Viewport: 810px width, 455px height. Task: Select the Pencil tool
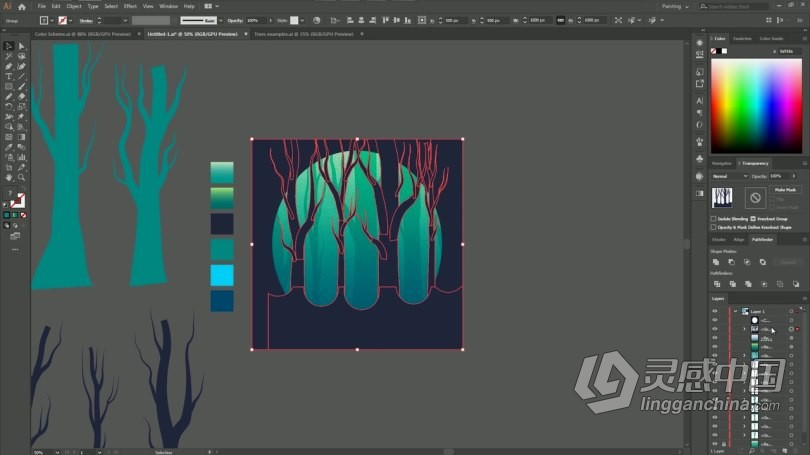(9, 97)
